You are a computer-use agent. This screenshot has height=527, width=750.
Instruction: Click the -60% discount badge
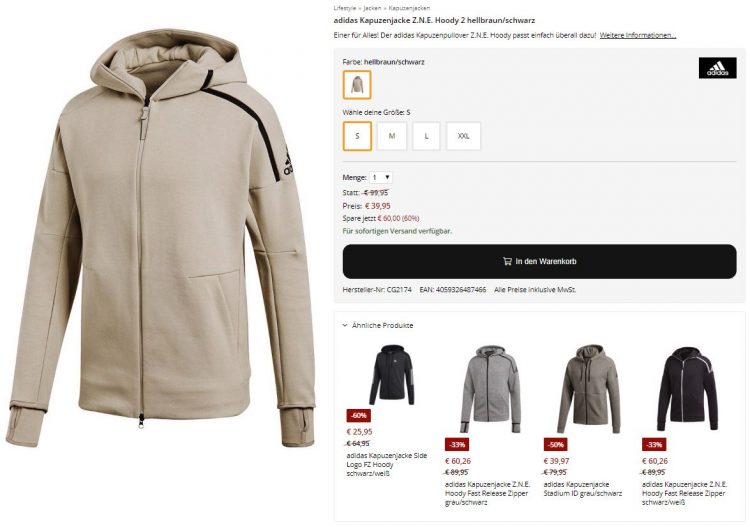click(x=359, y=416)
